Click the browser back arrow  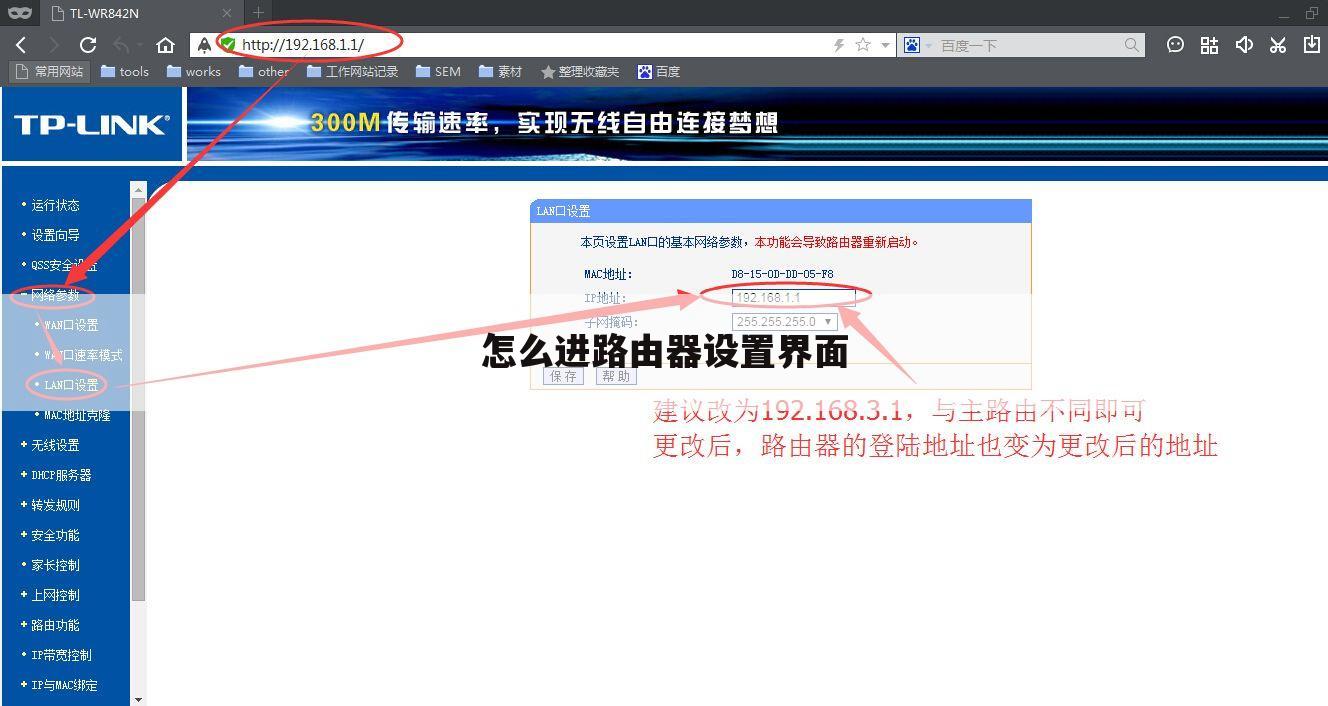21,45
